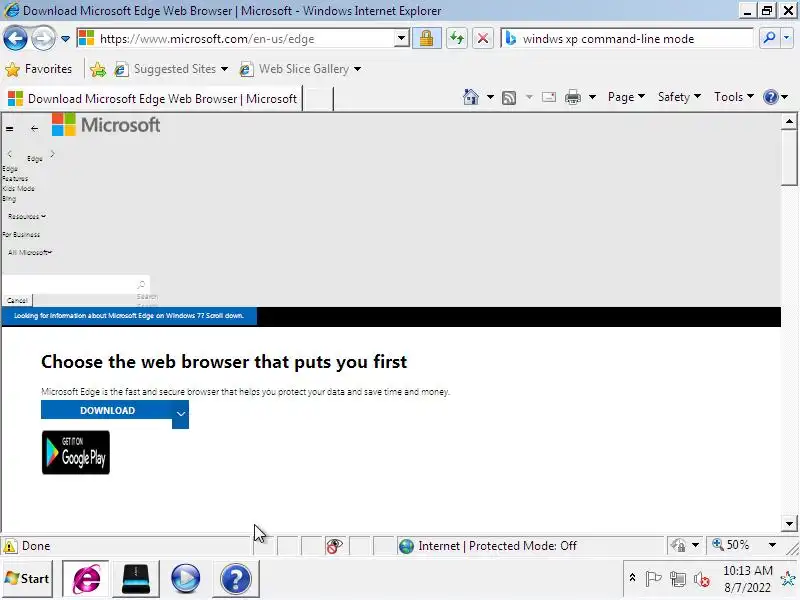Click the page hamburger menu icon
Image resolution: width=800 pixels, height=600 pixels.
pos(10,129)
